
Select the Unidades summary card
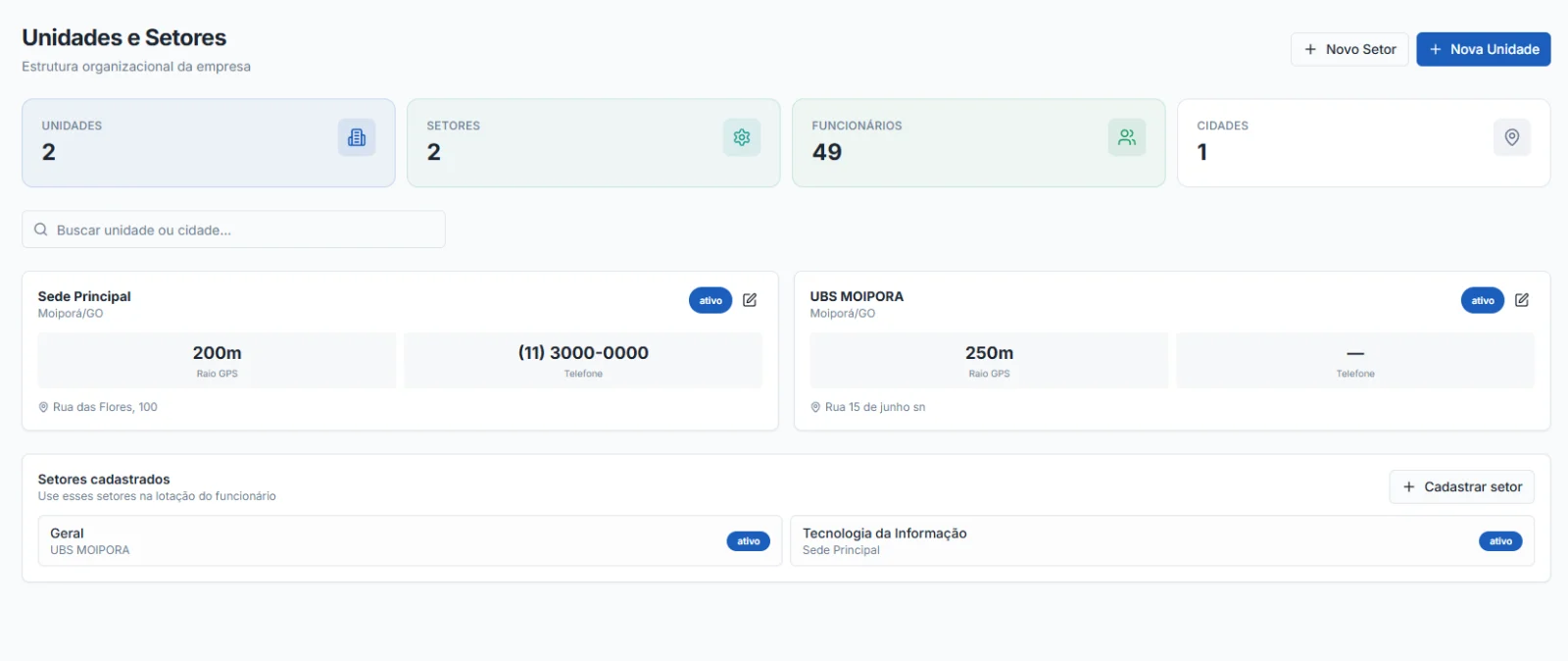coord(209,142)
